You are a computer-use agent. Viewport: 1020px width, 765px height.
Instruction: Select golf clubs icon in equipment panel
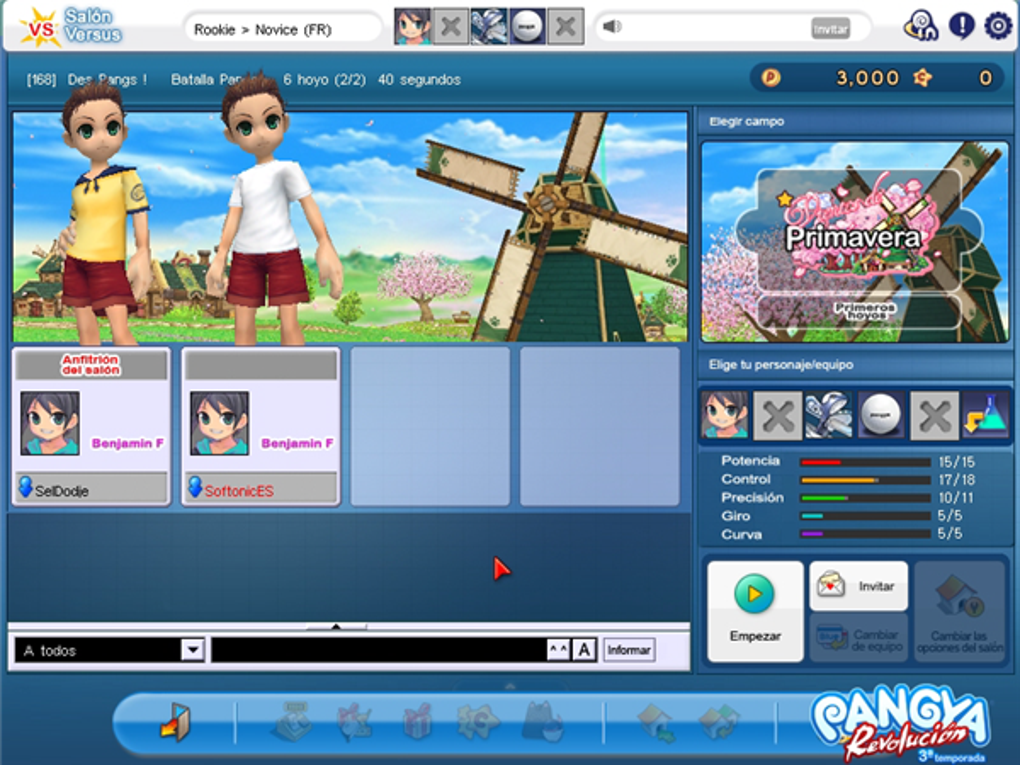coord(828,415)
